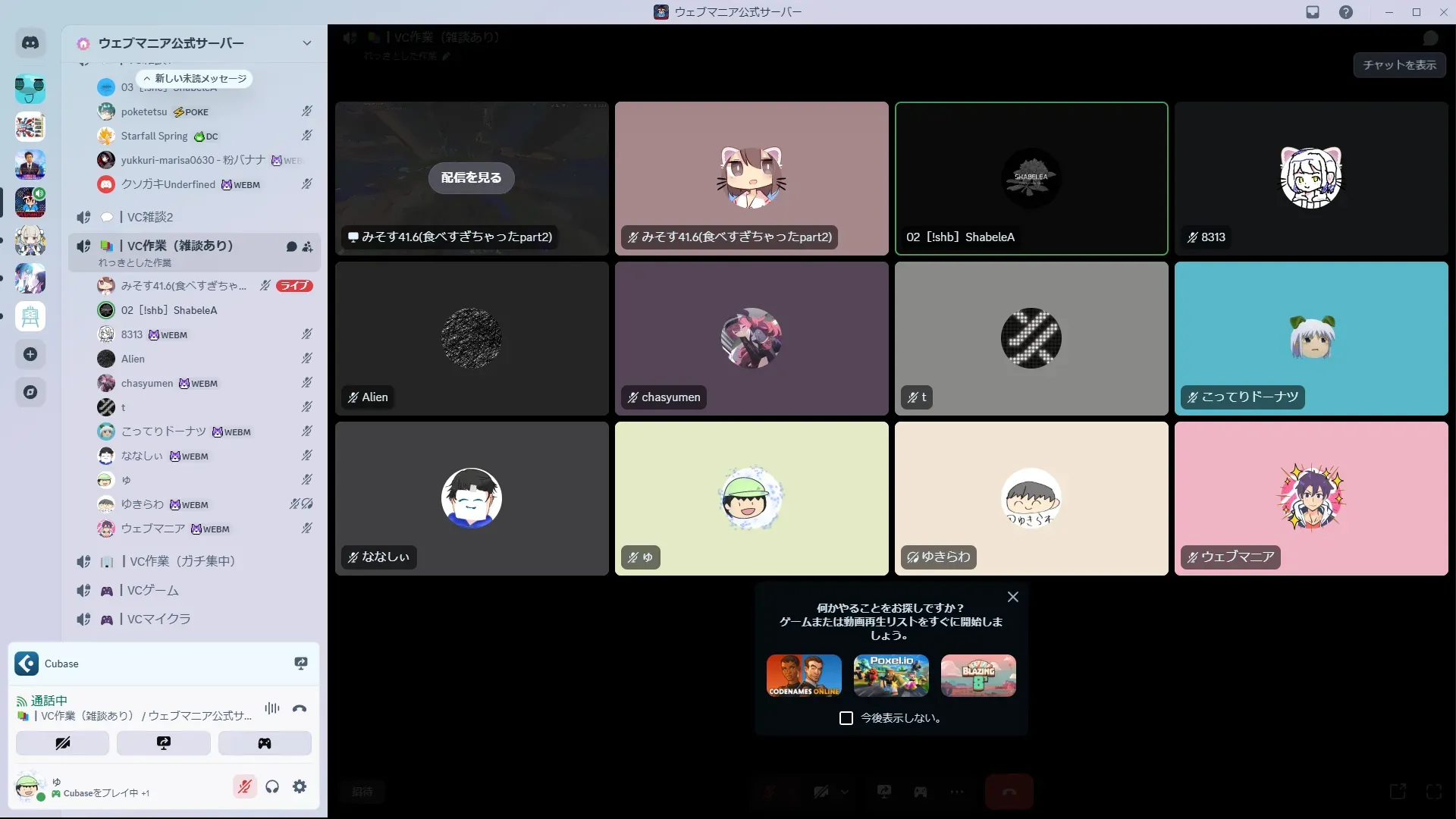The width and height of the screenshot is (1456, 819).
Task: Stream Cubase with the screen share icon
Action: (x=301, y=664)
